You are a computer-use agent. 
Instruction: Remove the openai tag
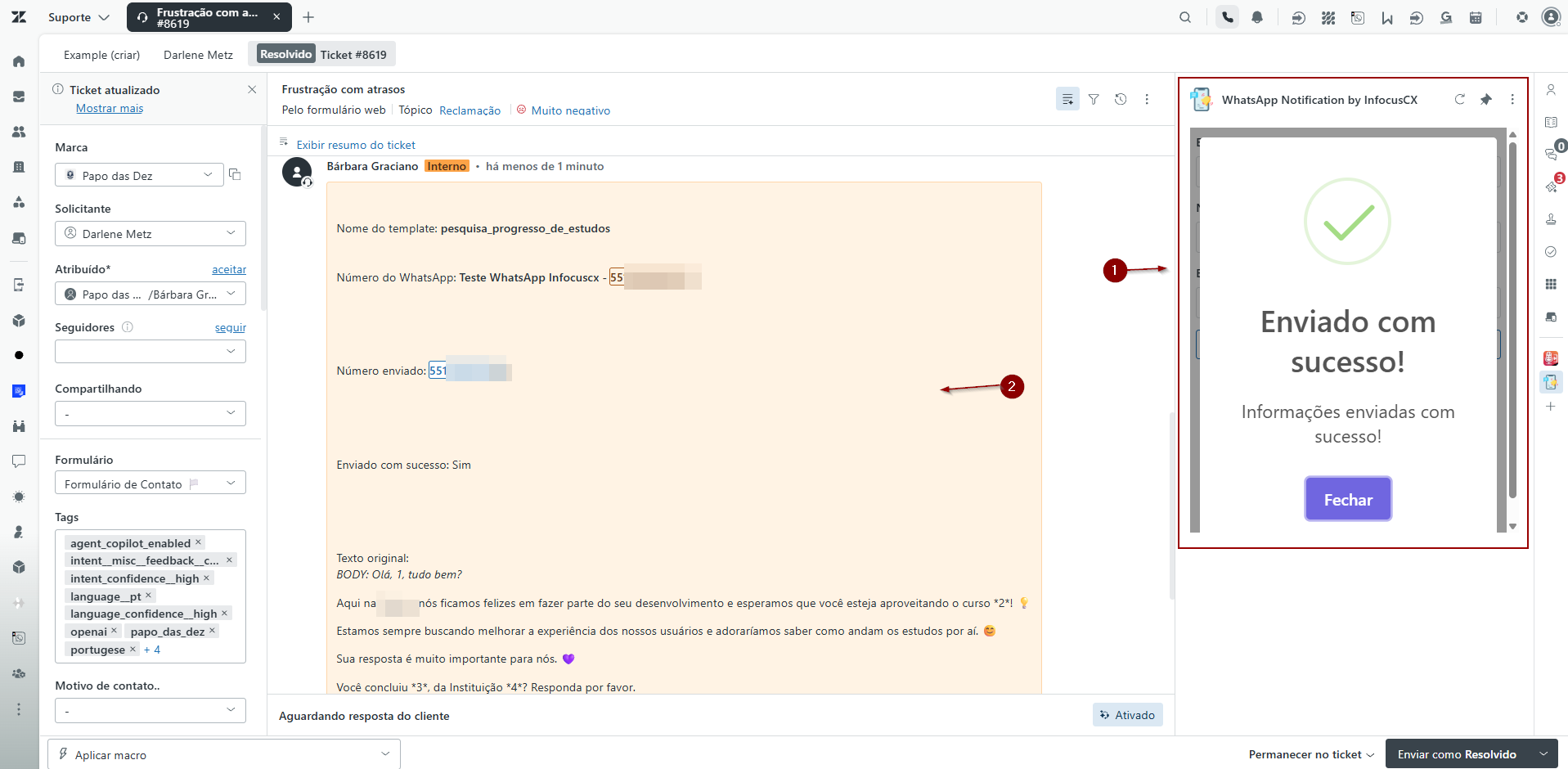coord(114,631)
